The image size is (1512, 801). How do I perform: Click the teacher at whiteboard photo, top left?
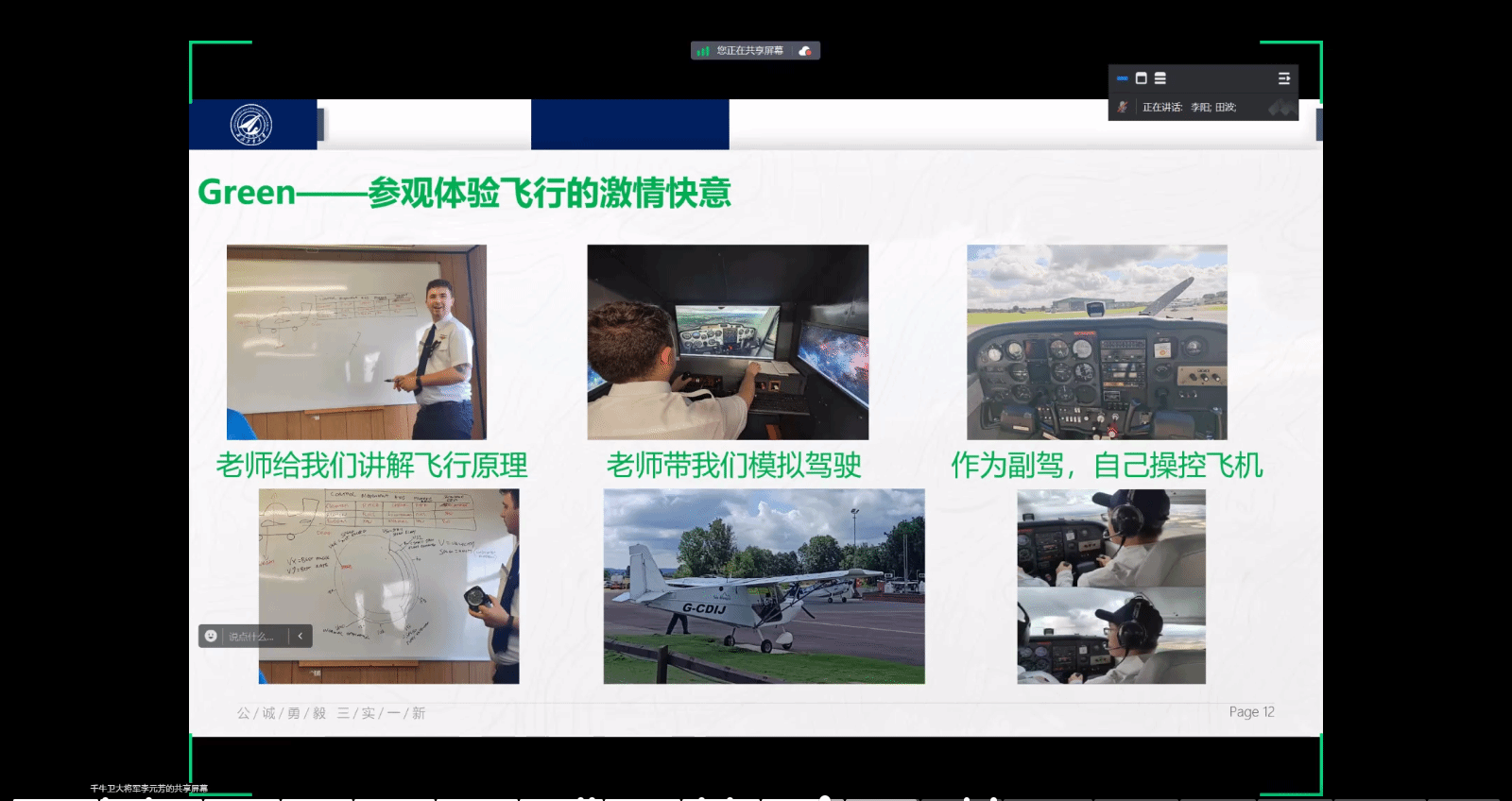(x=356, y=342)
